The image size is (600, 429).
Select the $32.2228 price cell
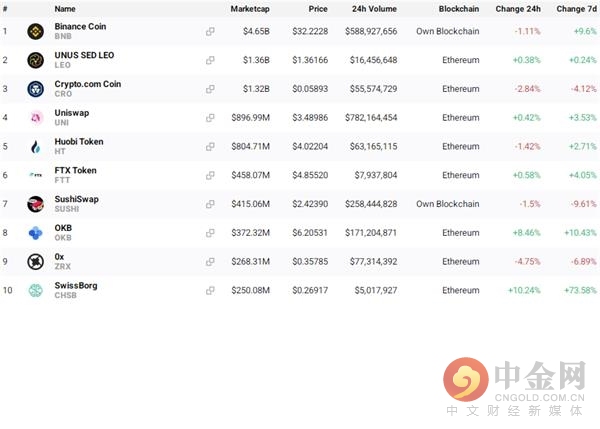click(x=310, y=31)
